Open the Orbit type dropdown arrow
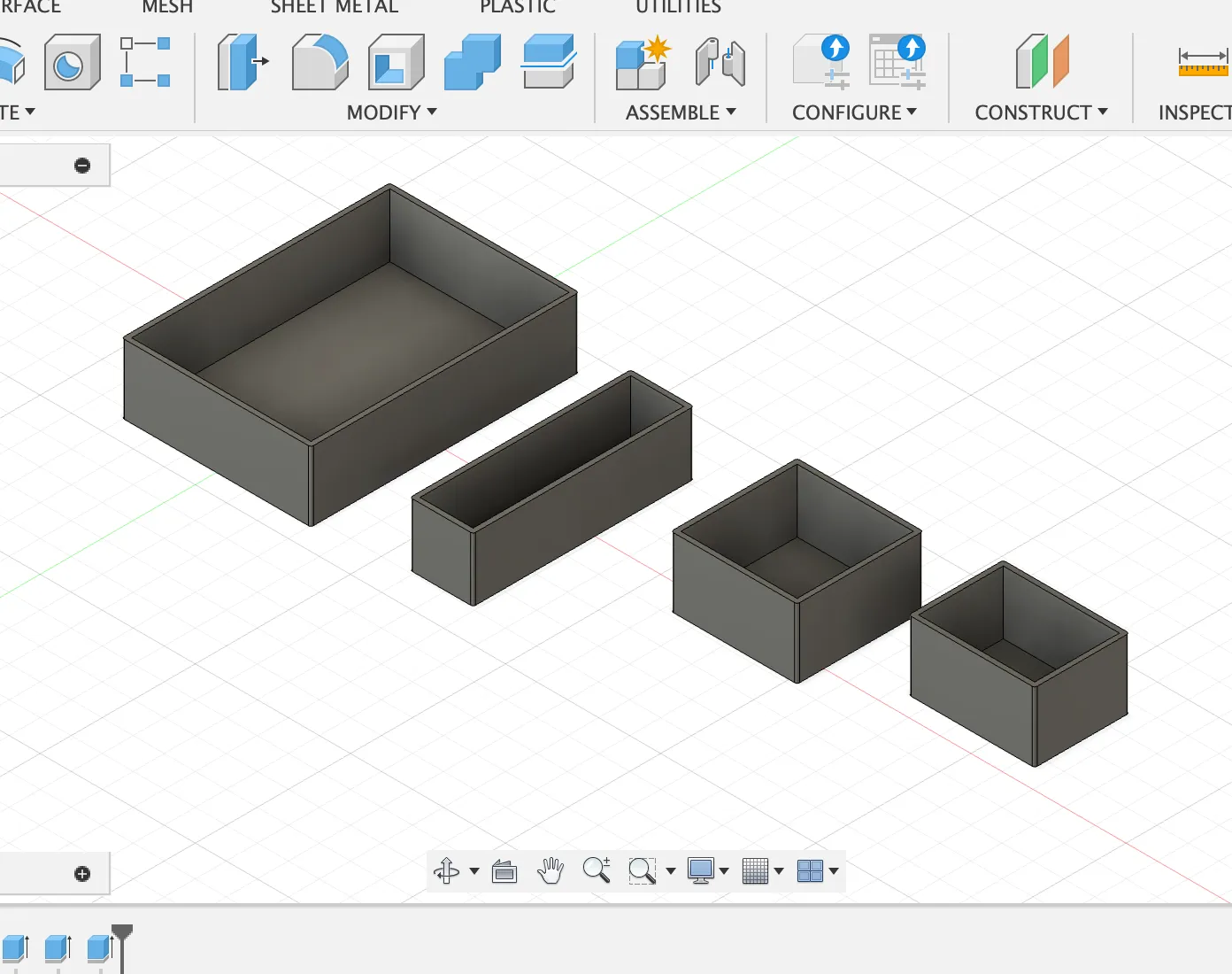The height and width of the screenshot is (974, 1232). pyautogui.click(x=474, y=871)
